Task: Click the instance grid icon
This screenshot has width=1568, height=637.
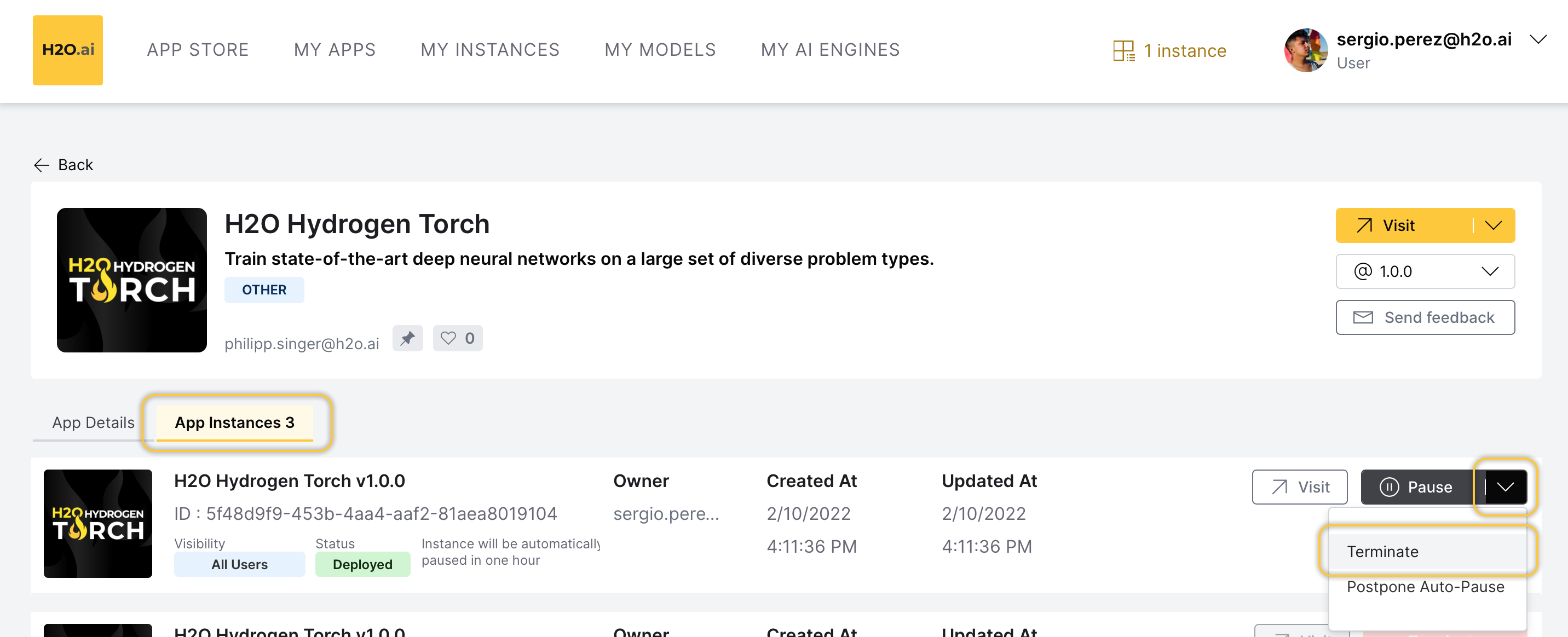Action: point(1123,50)
